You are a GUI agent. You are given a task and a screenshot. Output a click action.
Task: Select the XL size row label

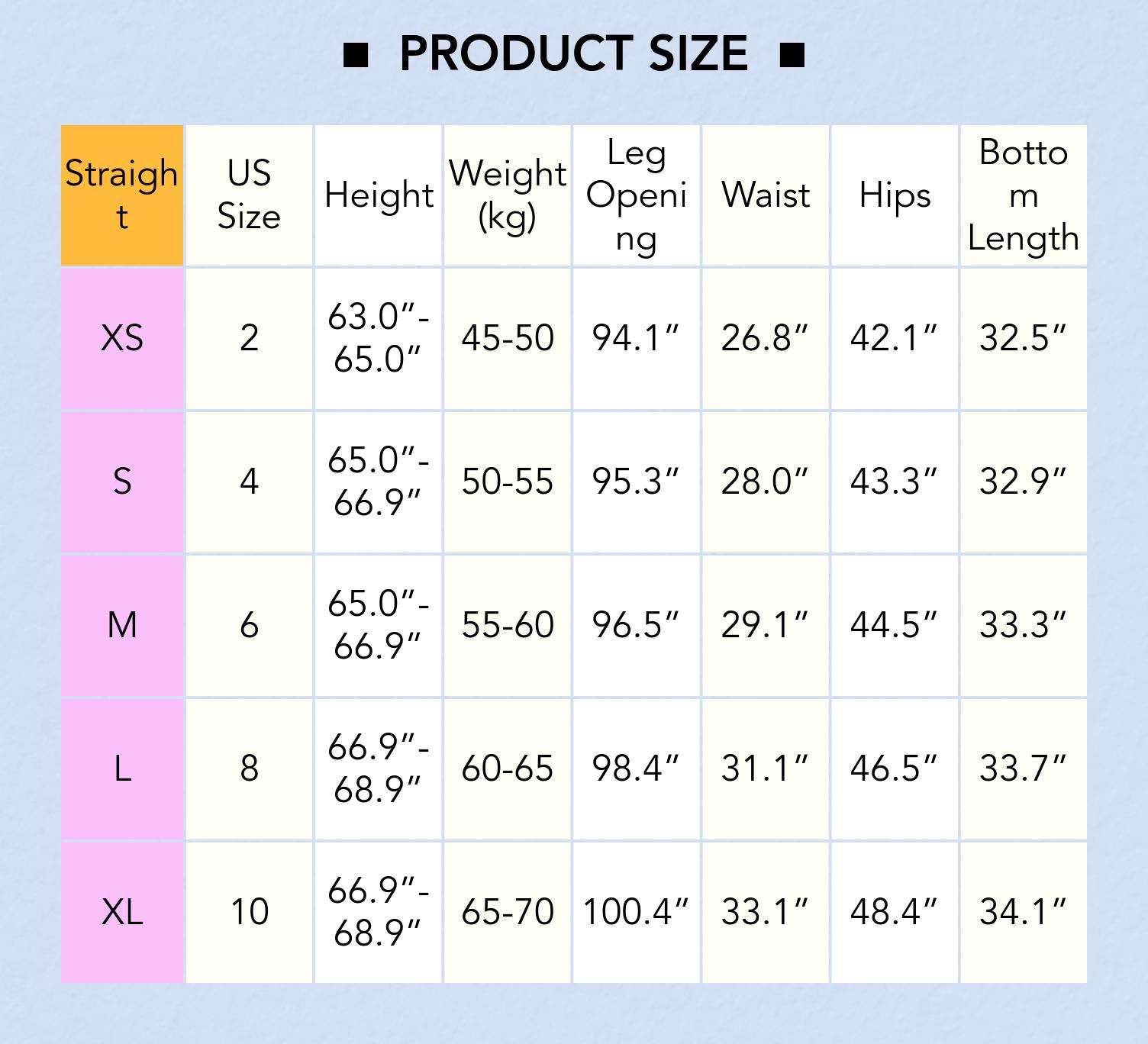pos(122,912)
